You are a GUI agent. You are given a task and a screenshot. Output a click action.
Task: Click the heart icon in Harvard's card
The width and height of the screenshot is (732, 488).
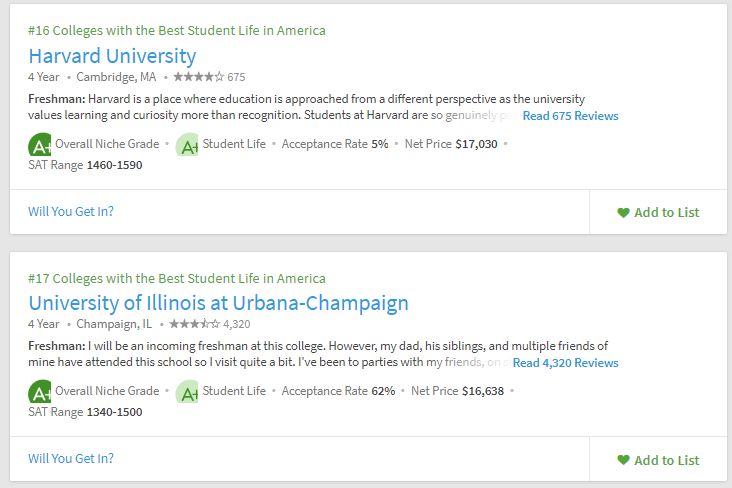[623, 212]
